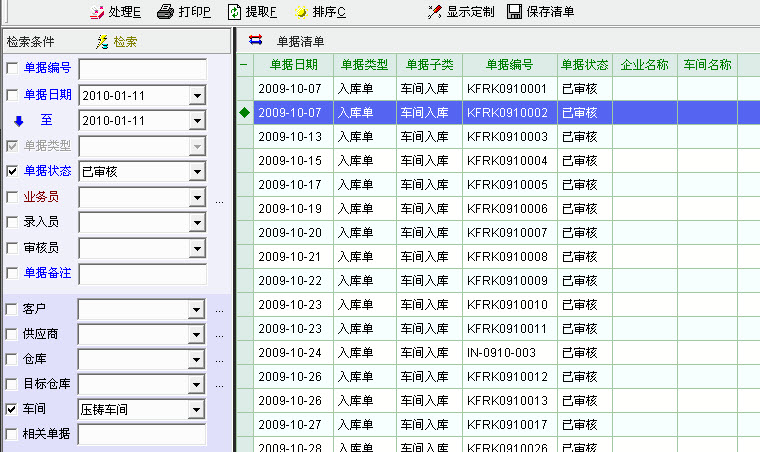Open the 单据日期 start date dropdown
This screenshot has width=760, height=452.
(197, 95)
